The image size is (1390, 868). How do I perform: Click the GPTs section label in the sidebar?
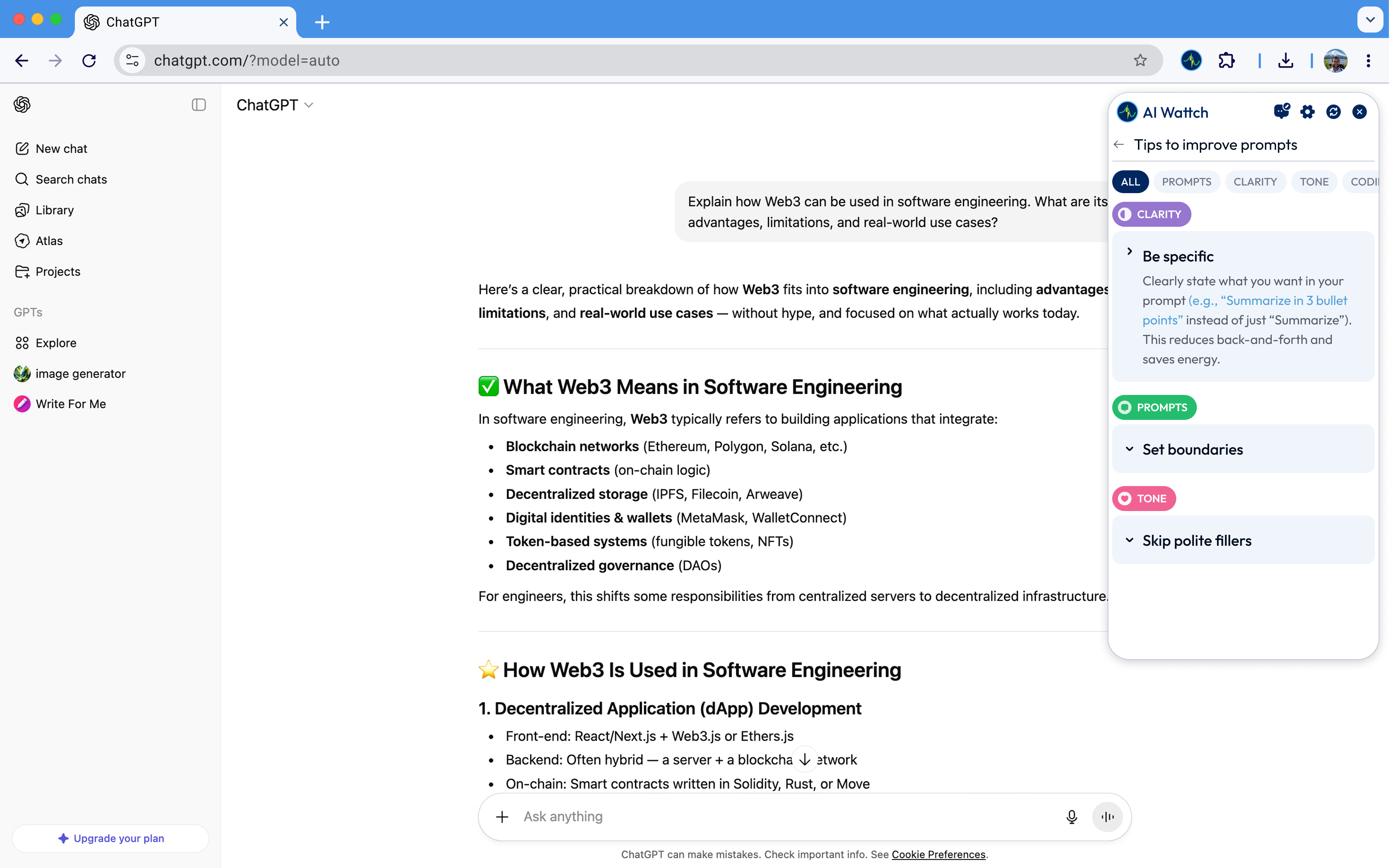28,312
